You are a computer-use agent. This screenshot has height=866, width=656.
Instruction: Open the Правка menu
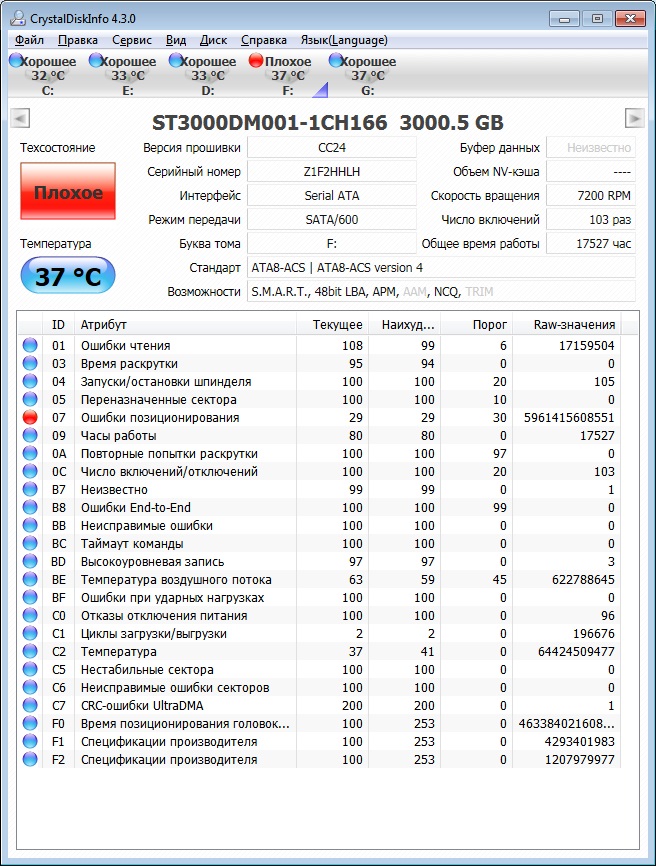(78, 40)
